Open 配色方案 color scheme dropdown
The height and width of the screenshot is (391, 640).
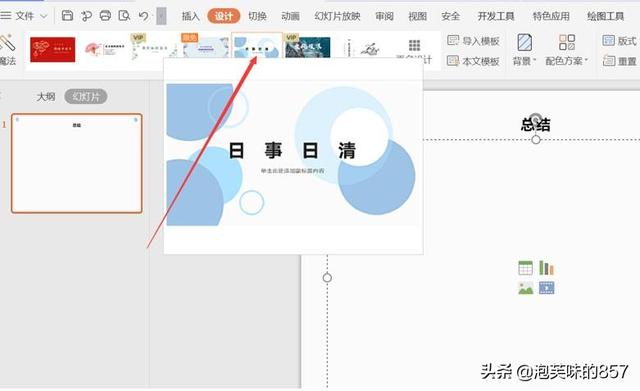[567, 61]
